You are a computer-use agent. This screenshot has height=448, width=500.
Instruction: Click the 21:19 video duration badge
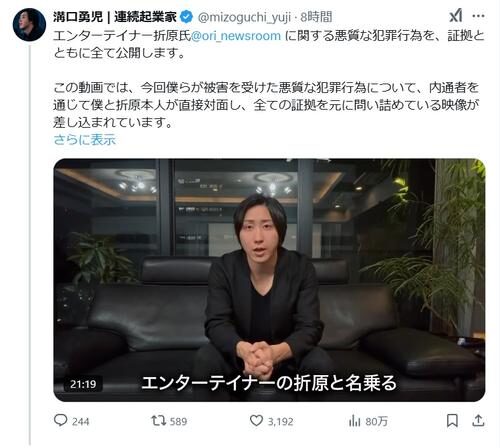[83, 384]
